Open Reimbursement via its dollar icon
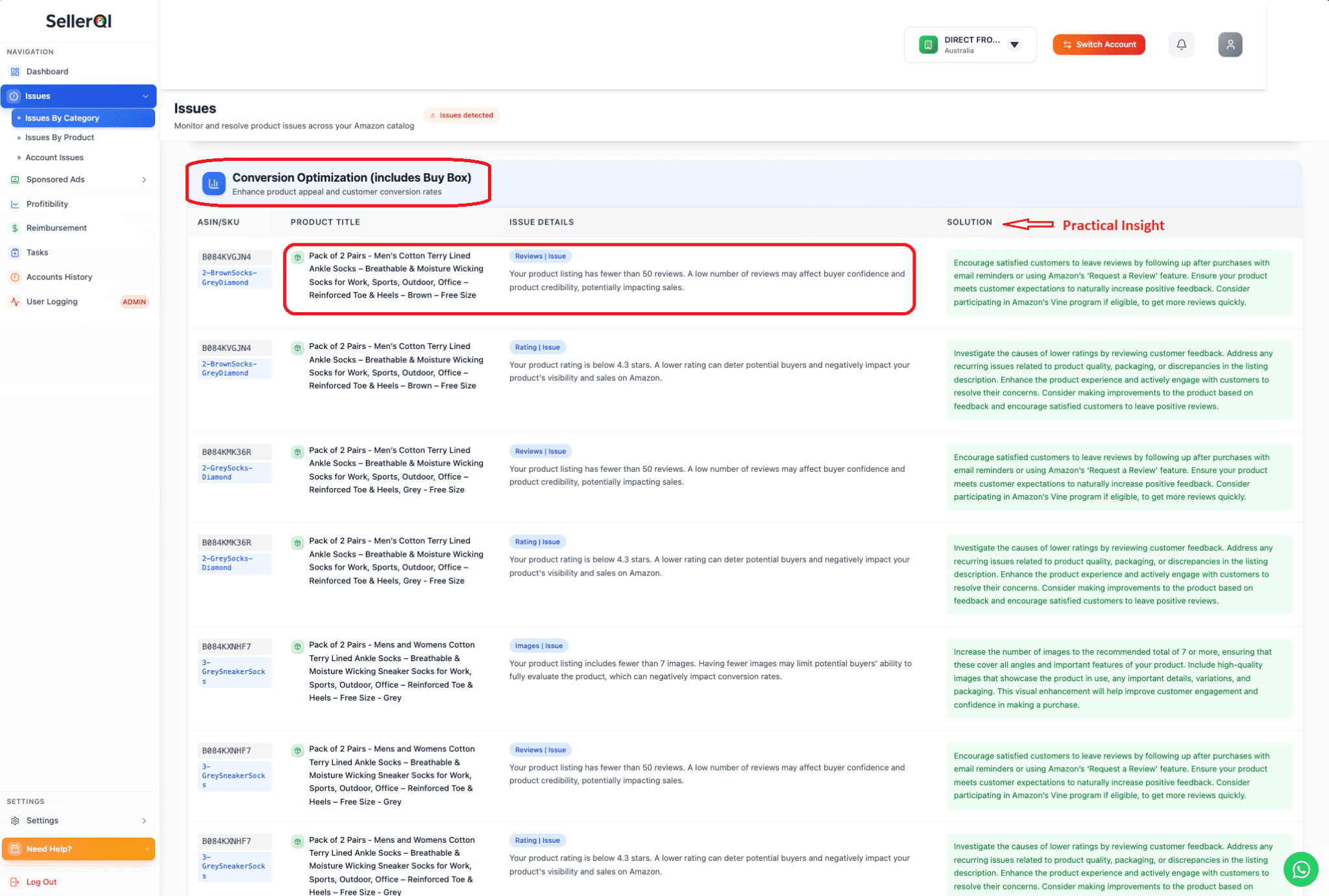The height and width of the screenshot is (896, 1329). 14,228
